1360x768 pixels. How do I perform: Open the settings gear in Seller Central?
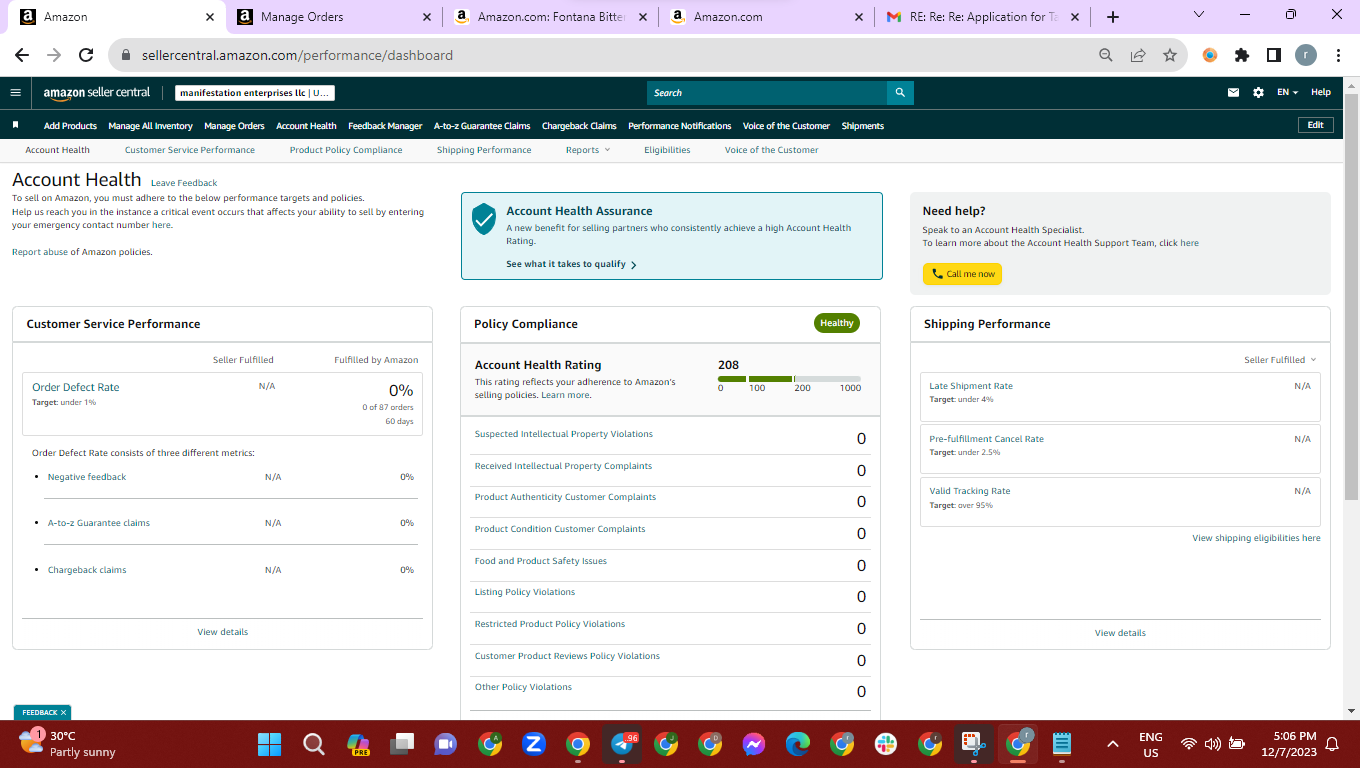pos(1258,92)
